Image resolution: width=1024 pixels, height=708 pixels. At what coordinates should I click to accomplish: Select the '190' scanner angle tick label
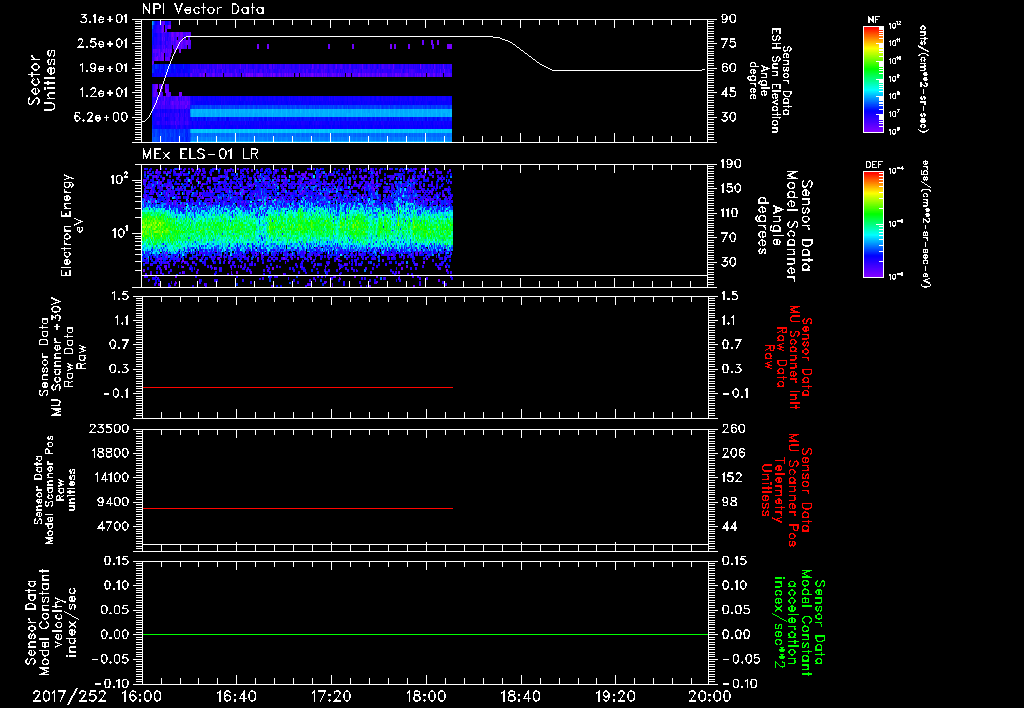[x=732, y=164]
